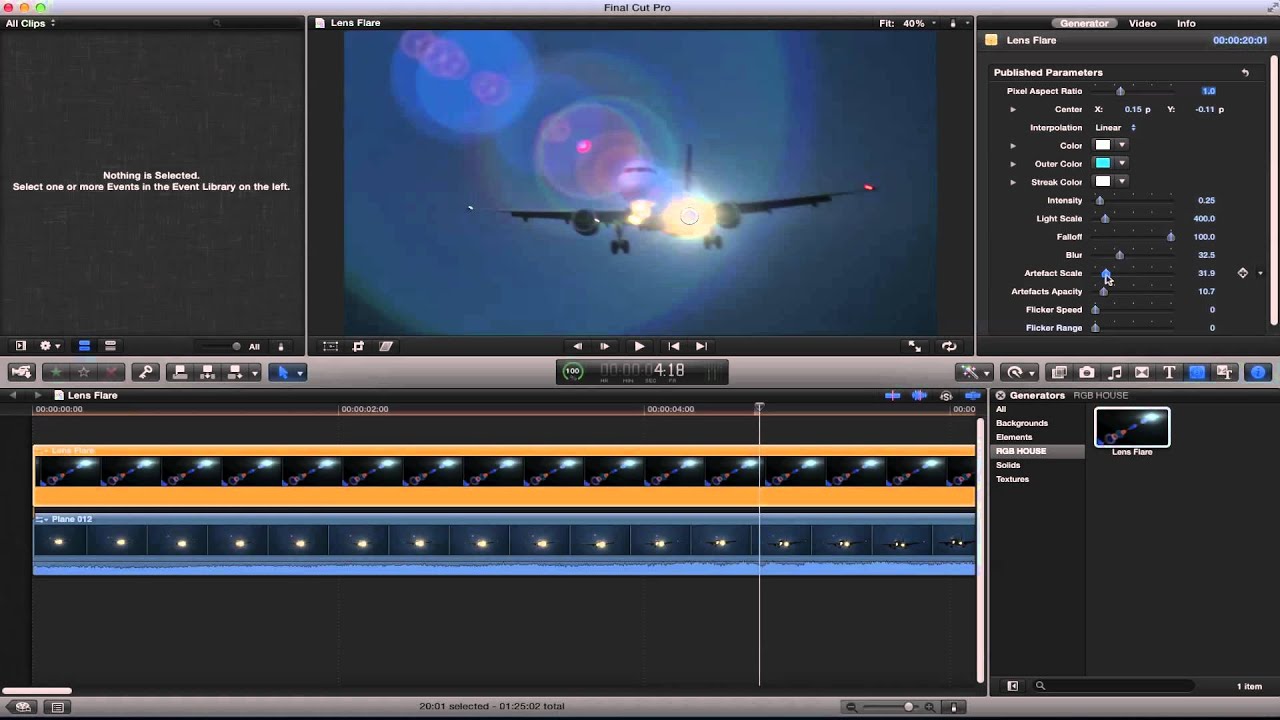Step back one frame in viewer

(577, 346)
